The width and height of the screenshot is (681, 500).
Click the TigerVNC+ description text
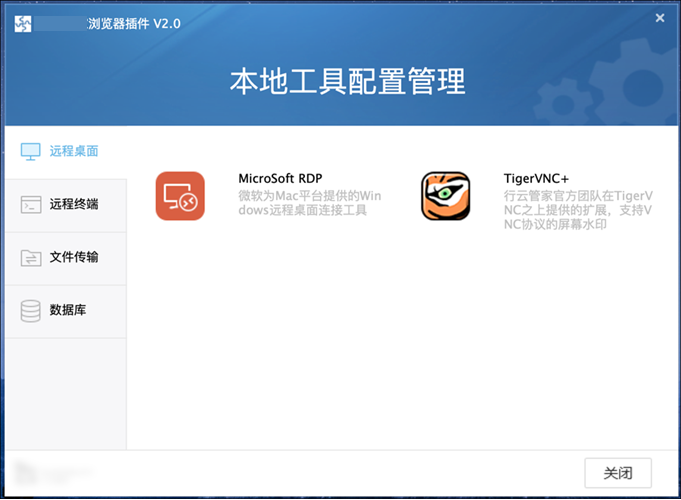coord(578,210)
